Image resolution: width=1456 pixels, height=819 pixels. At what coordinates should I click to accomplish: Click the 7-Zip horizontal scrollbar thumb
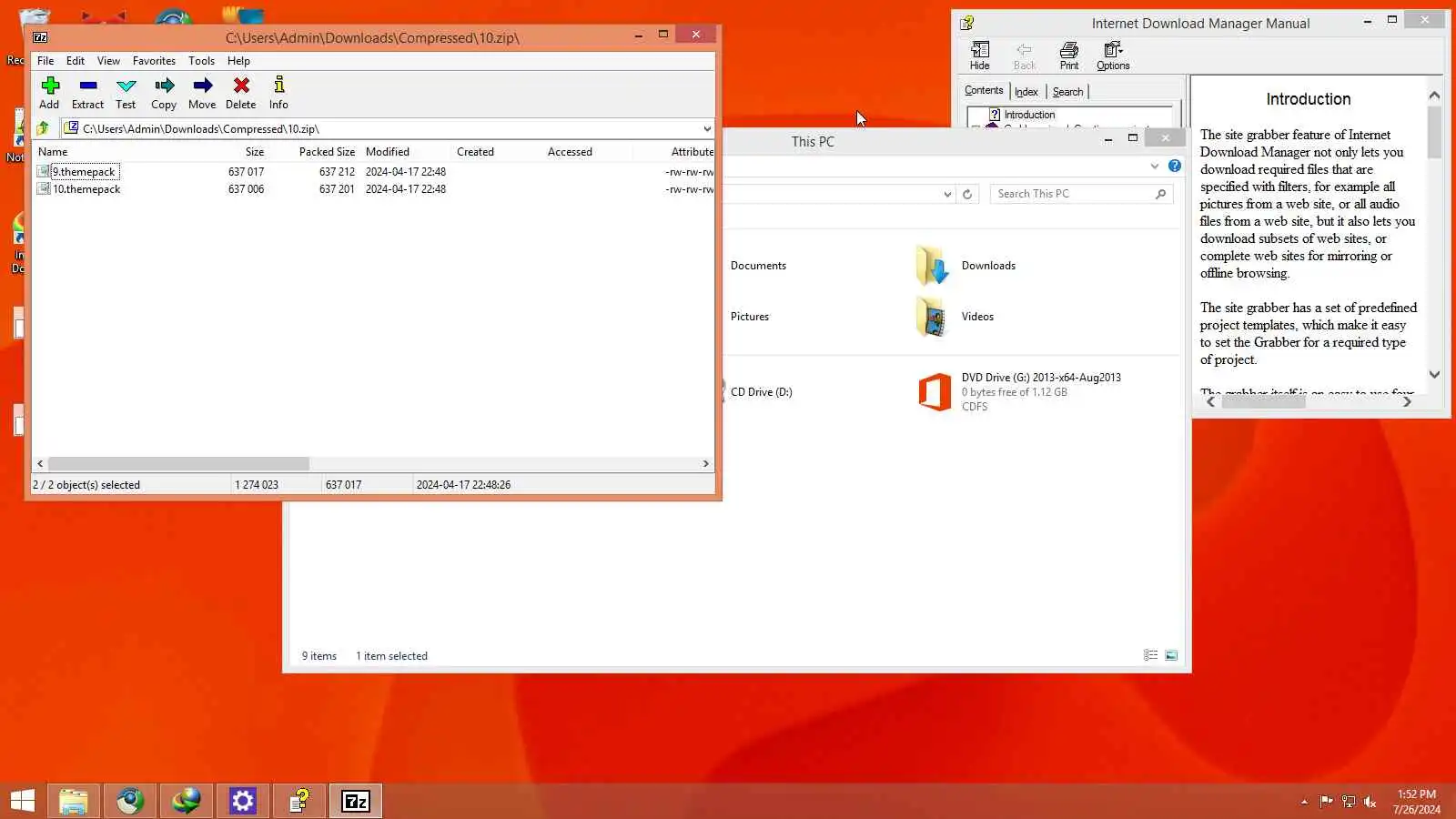(178, 463)
